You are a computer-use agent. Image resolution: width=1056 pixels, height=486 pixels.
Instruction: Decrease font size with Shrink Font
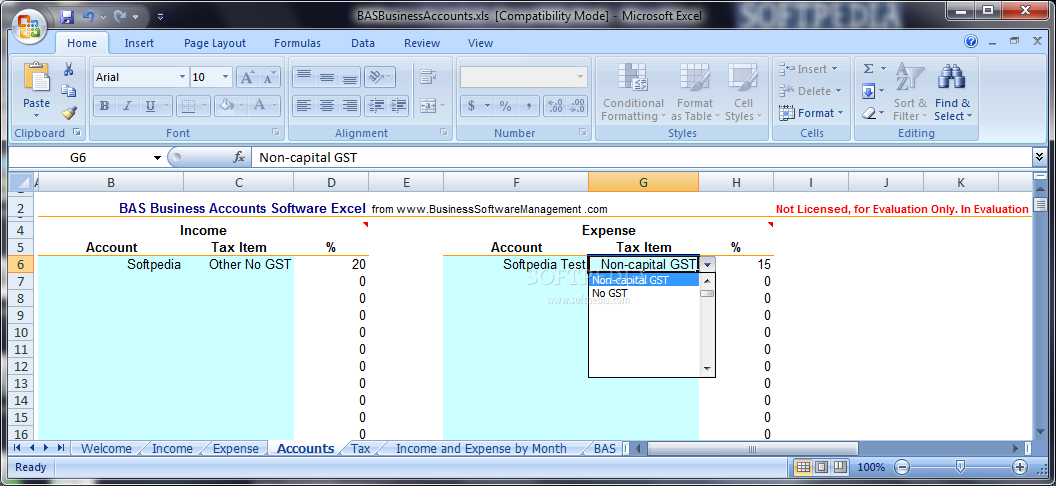point(269,77)
